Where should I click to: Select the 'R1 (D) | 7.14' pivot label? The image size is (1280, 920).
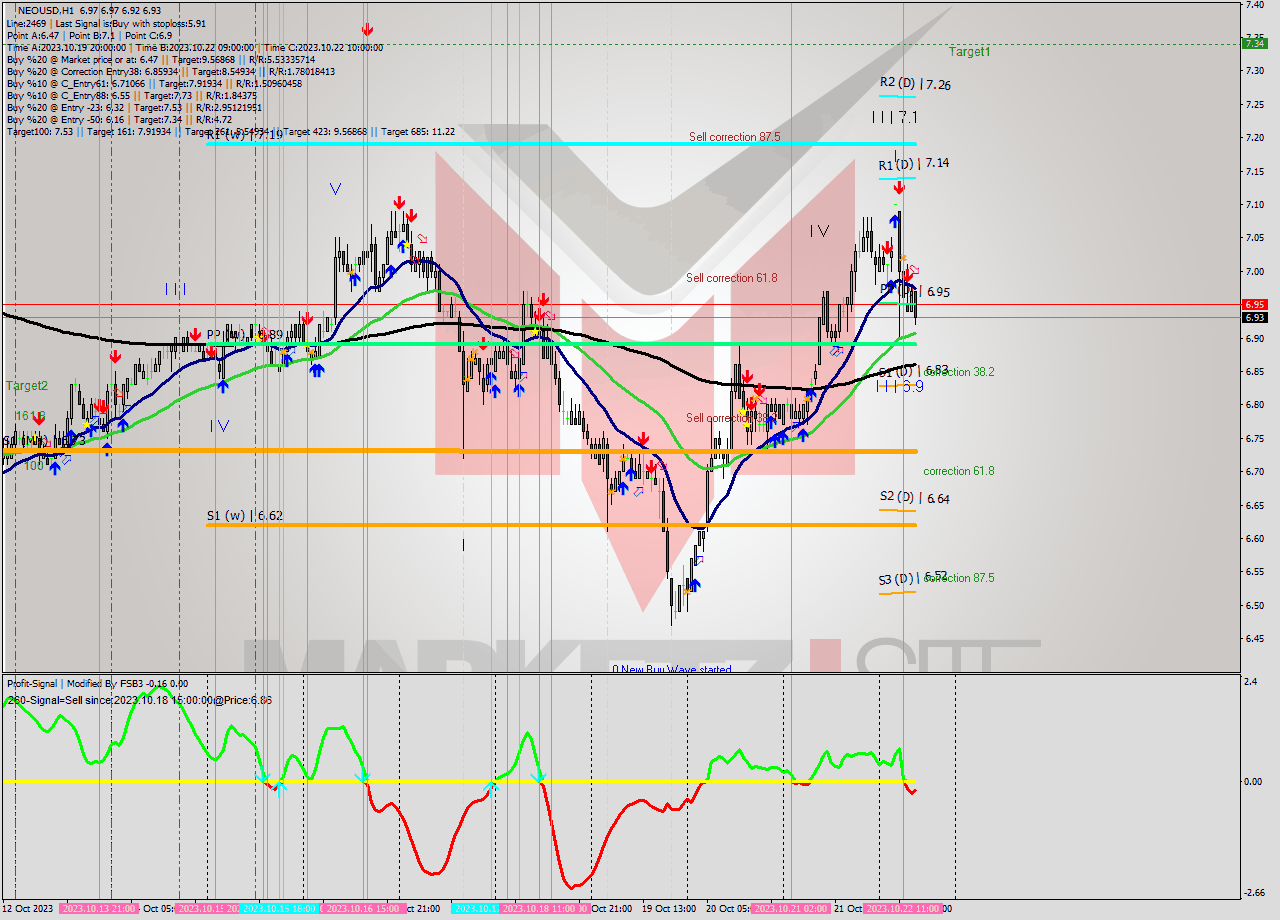tap(914, 163)
